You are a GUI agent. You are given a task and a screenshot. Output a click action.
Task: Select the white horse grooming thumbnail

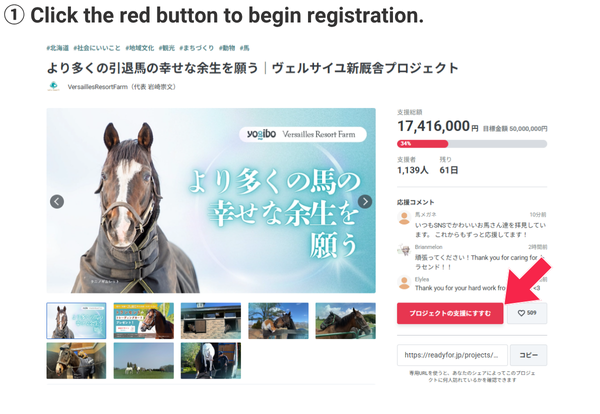point(211,360)
